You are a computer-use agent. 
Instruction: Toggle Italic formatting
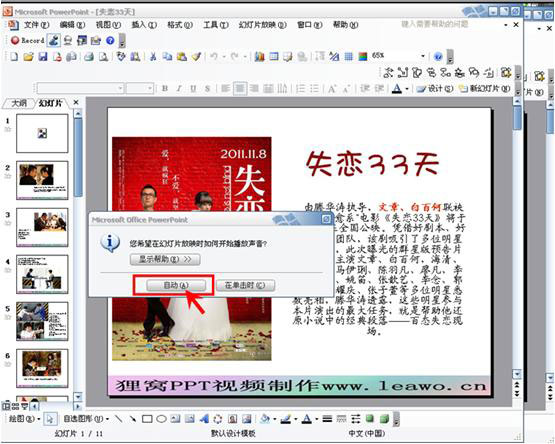179,88
